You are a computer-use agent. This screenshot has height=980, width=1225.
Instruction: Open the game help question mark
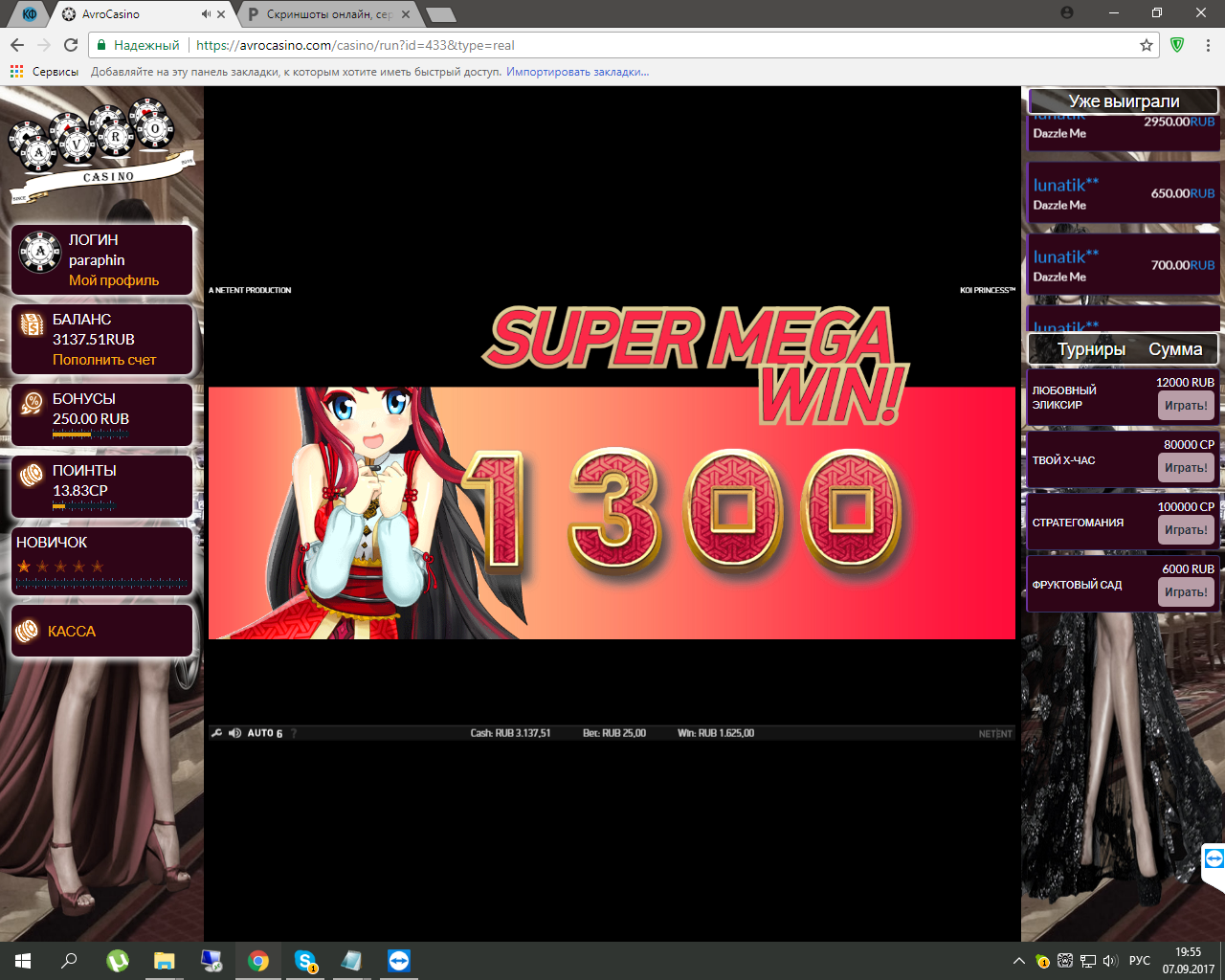pyautogui.click(x=294, y=733)
